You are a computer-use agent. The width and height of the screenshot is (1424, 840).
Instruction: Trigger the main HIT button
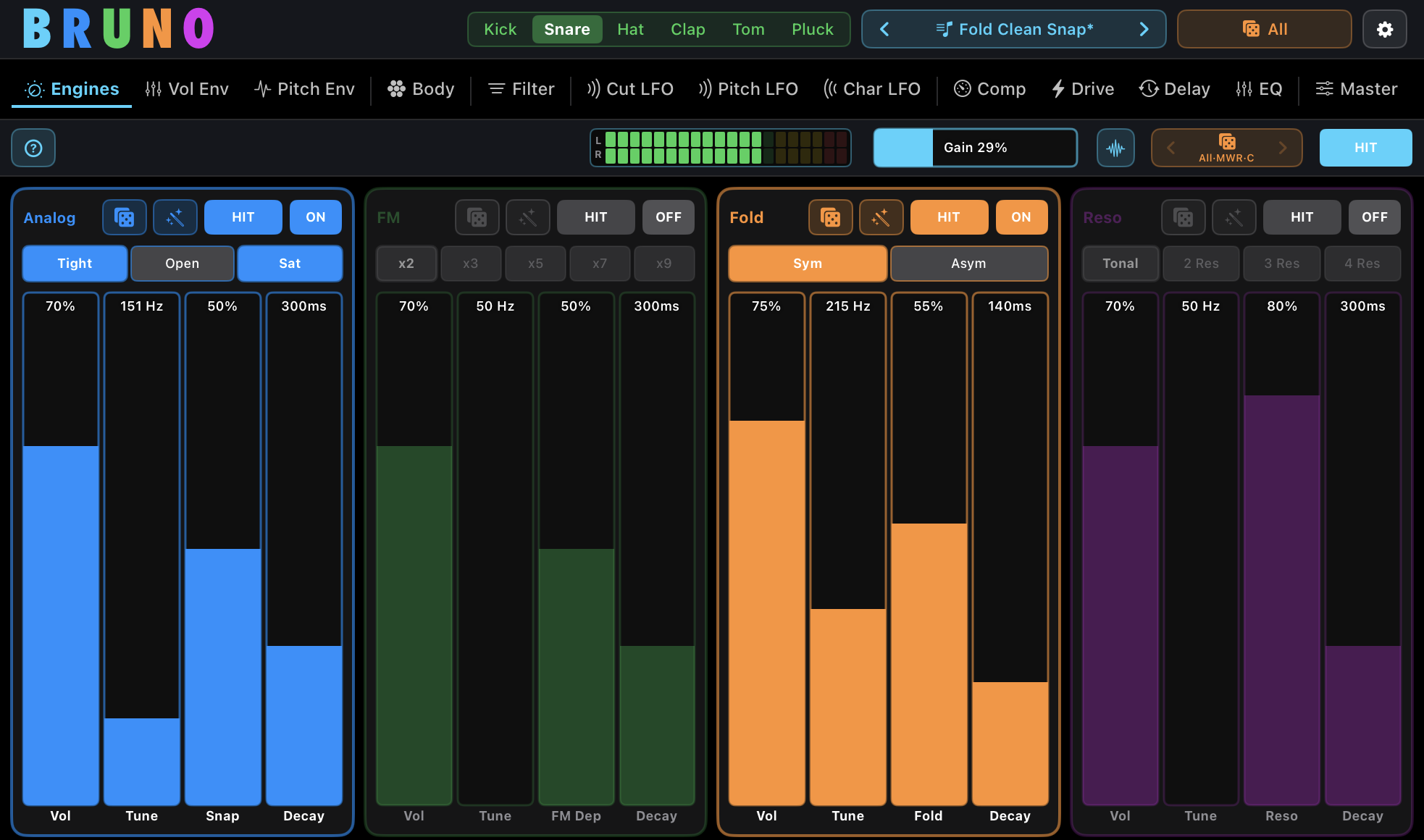1366,148
